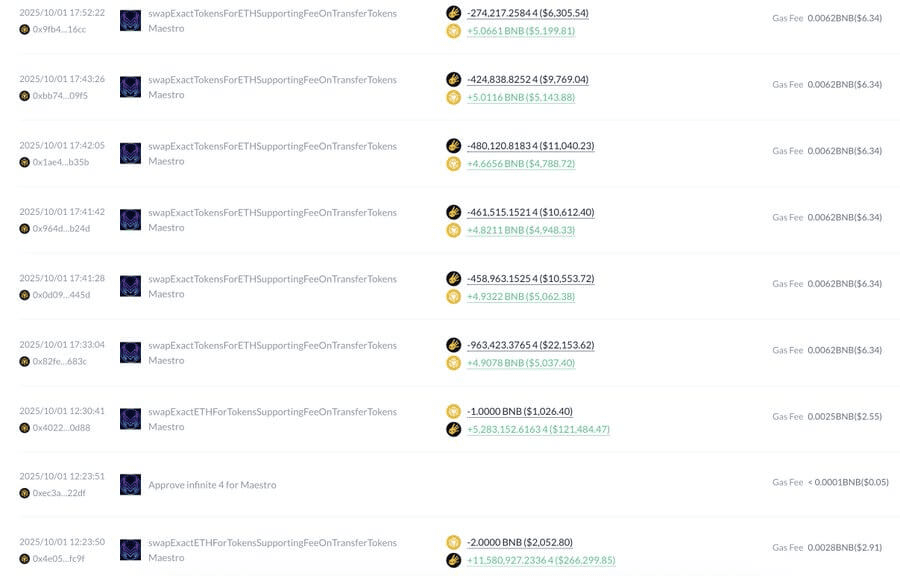Screen dimensions: 900x576
Task: Open the +4.8211 BNB ($4,948.33) link
Action: coord(521,230)
